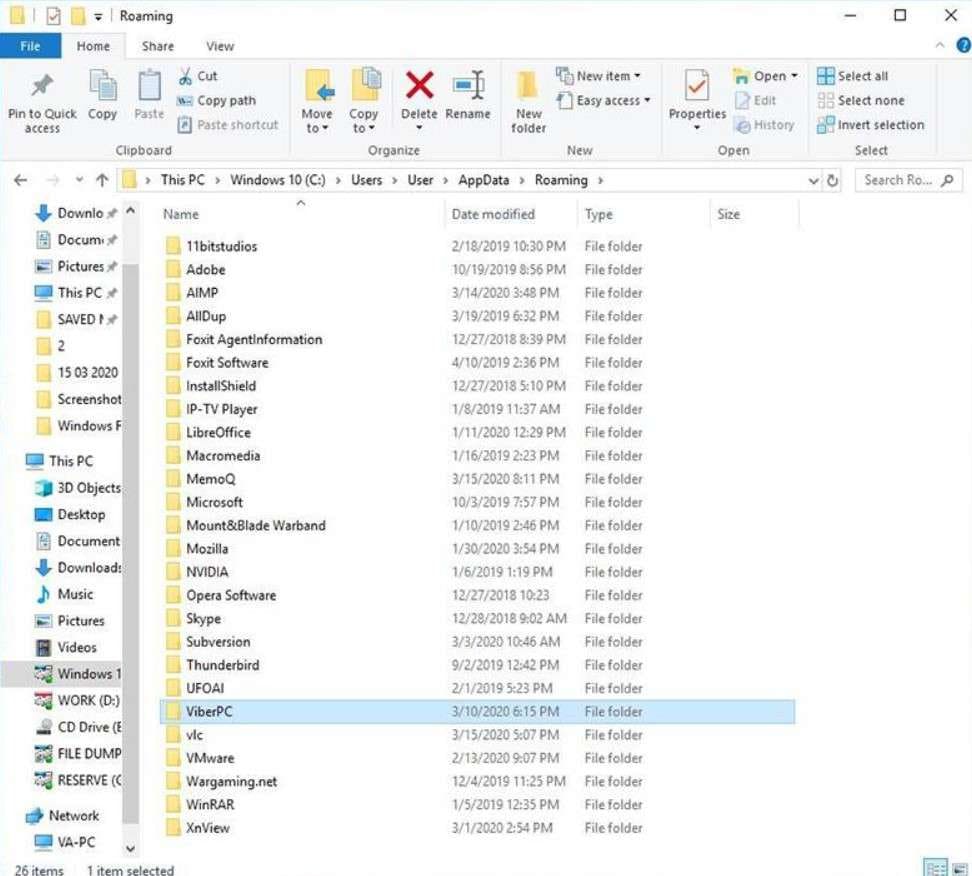Open Network in navigation pane
This screenshot has width=972, height=876.
[x=62, y=816]
